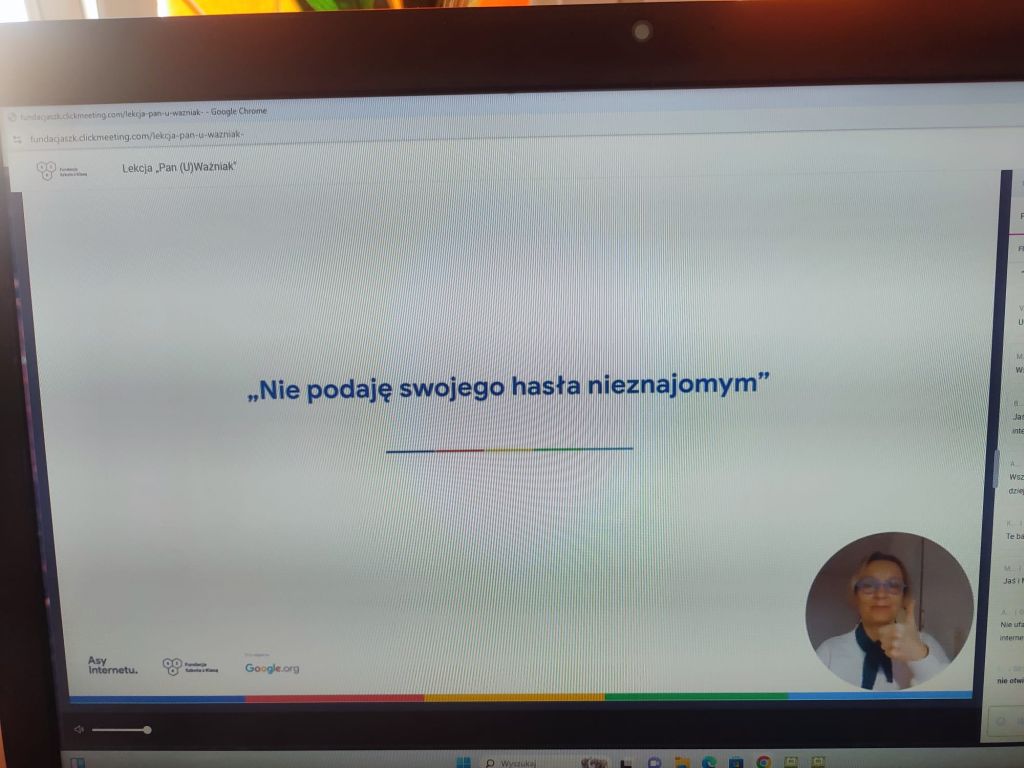The image size is (1024, 768).
Task: Click the Google.org logo on the slide
Action: 272,668
